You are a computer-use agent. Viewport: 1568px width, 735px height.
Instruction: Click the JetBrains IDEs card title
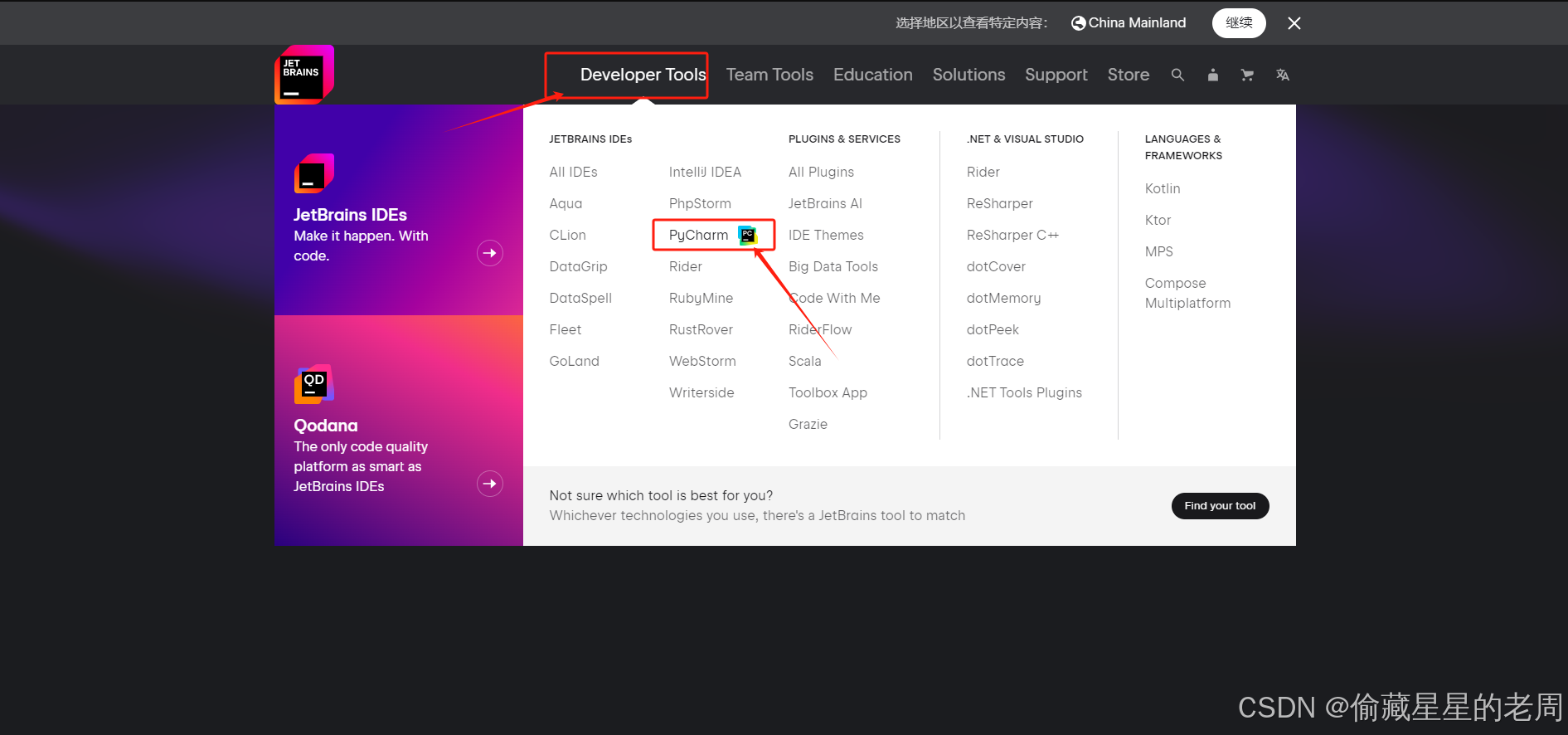coord(350,215)
